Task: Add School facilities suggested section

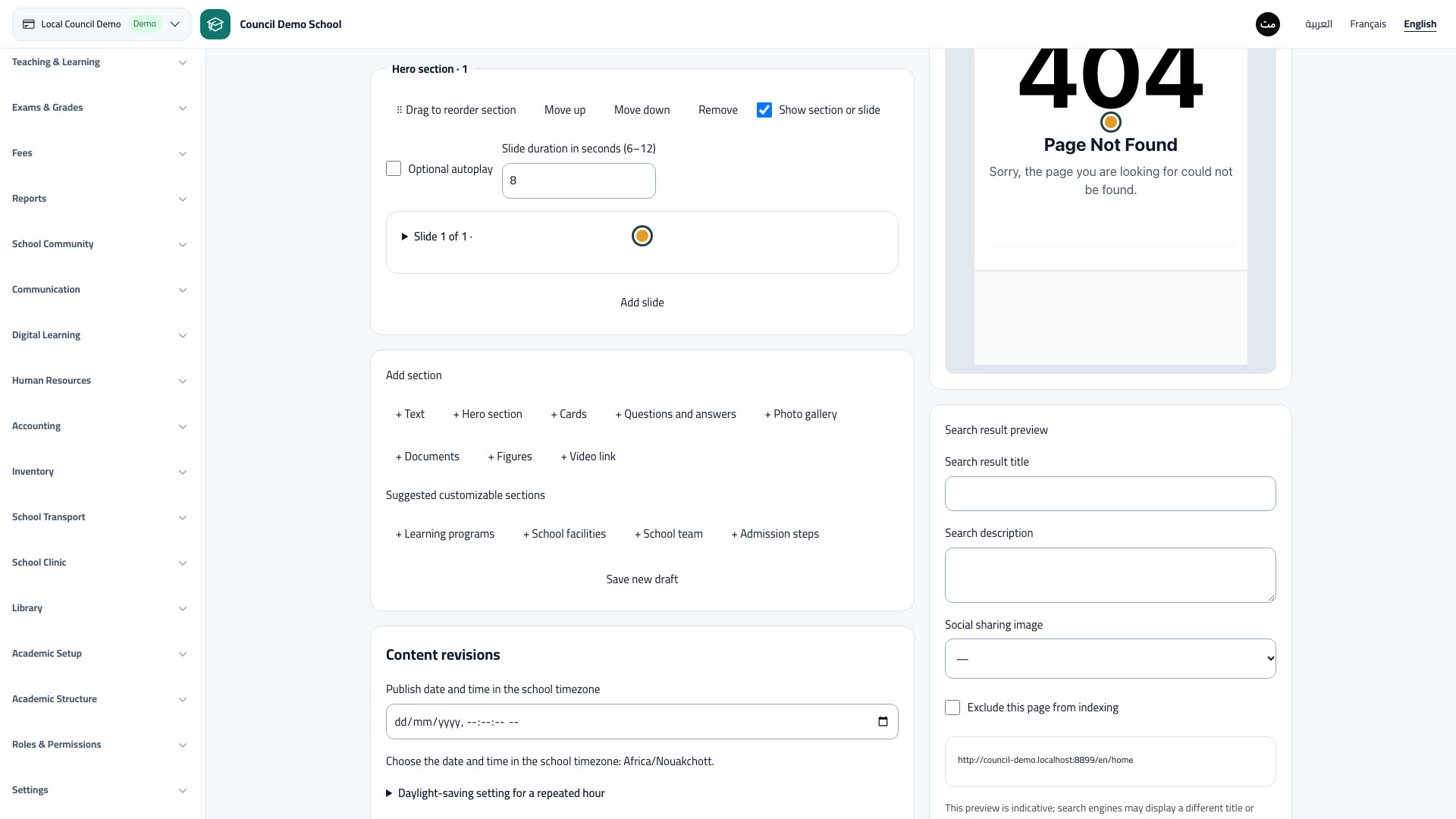Action: coord(564,534)
